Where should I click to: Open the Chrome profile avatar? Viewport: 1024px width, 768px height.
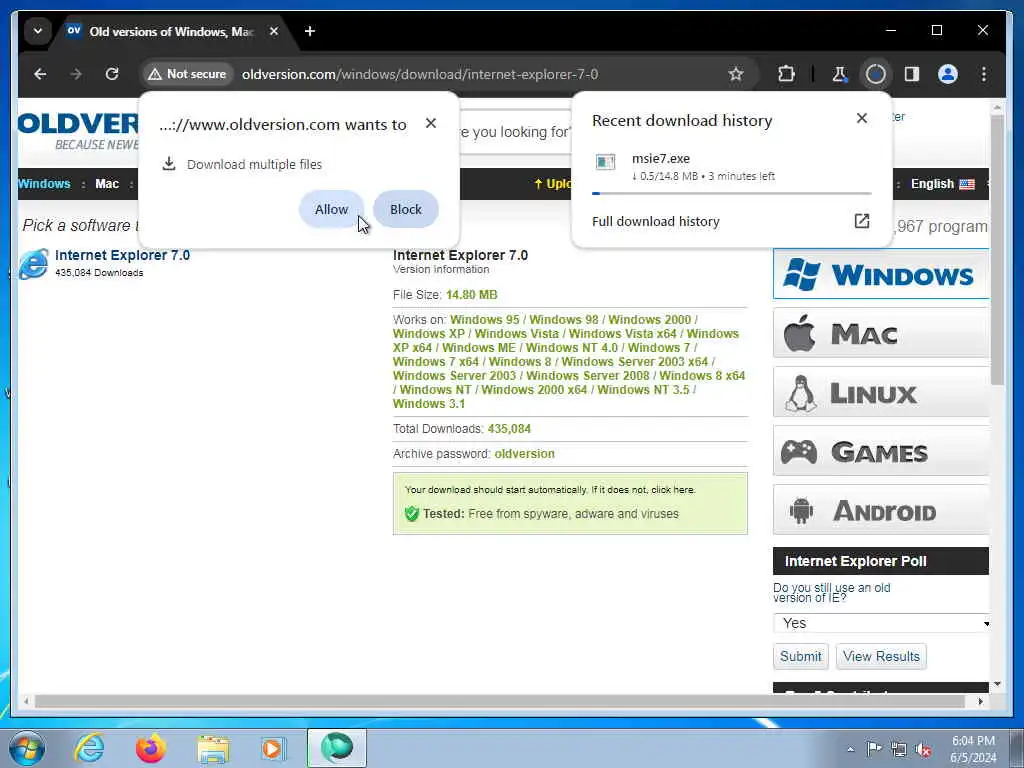(948, 74)
